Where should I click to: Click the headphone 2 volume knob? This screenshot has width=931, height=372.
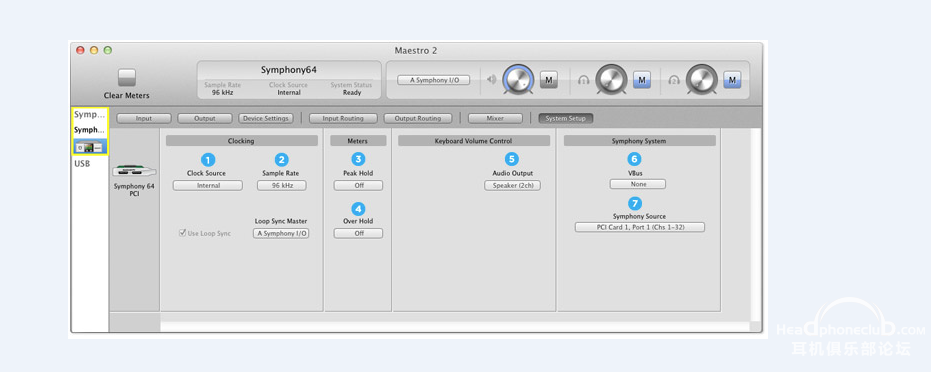tap(702, 80)
